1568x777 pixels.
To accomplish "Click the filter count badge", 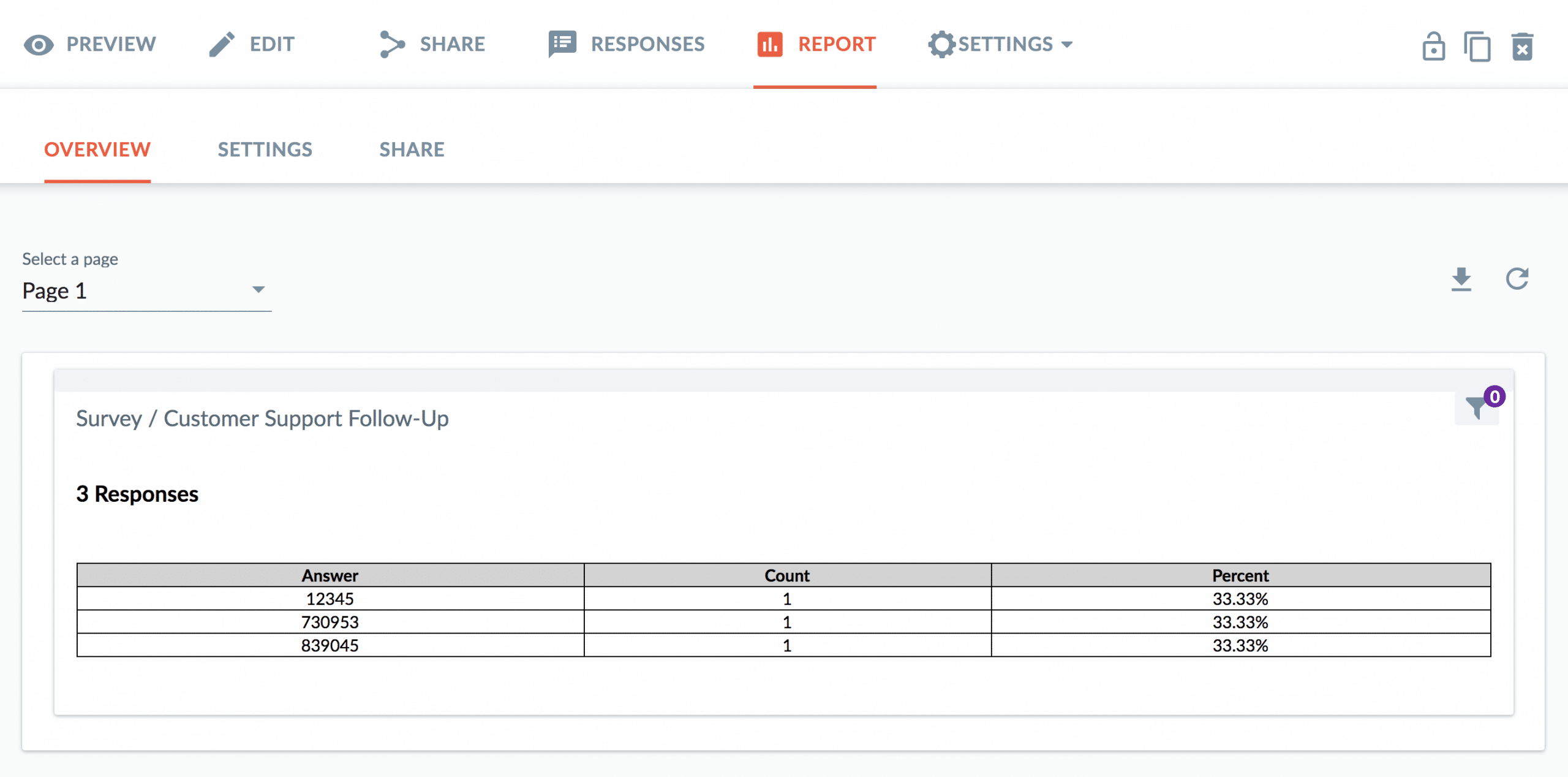I will [x=1494, y=396].
